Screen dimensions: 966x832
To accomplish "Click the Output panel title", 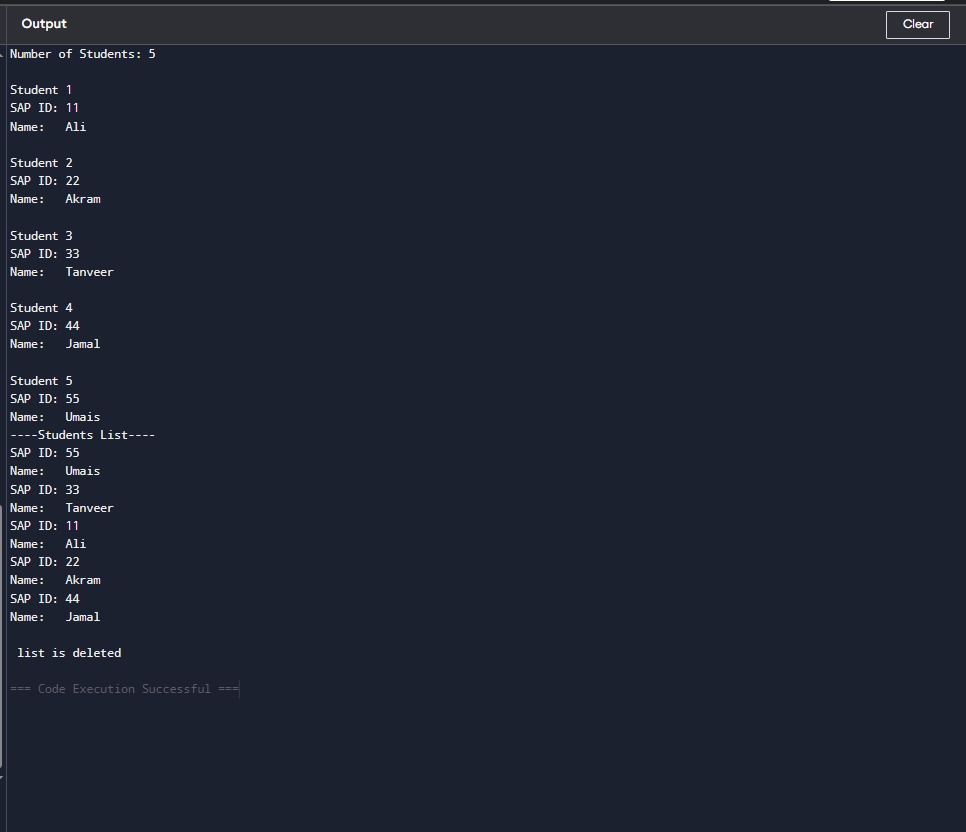I will pos(44,24).
